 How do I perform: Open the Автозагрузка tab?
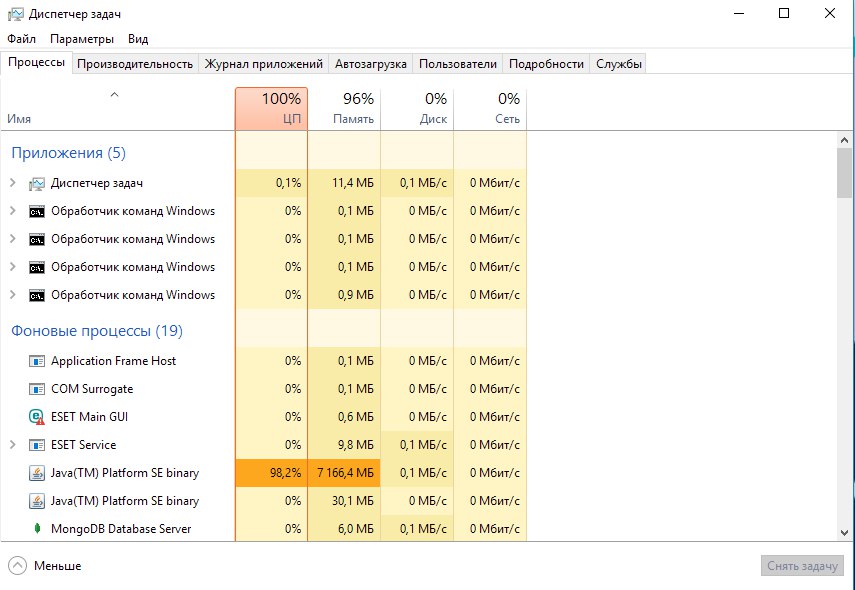pyautogui.click(x=371, y=63)
